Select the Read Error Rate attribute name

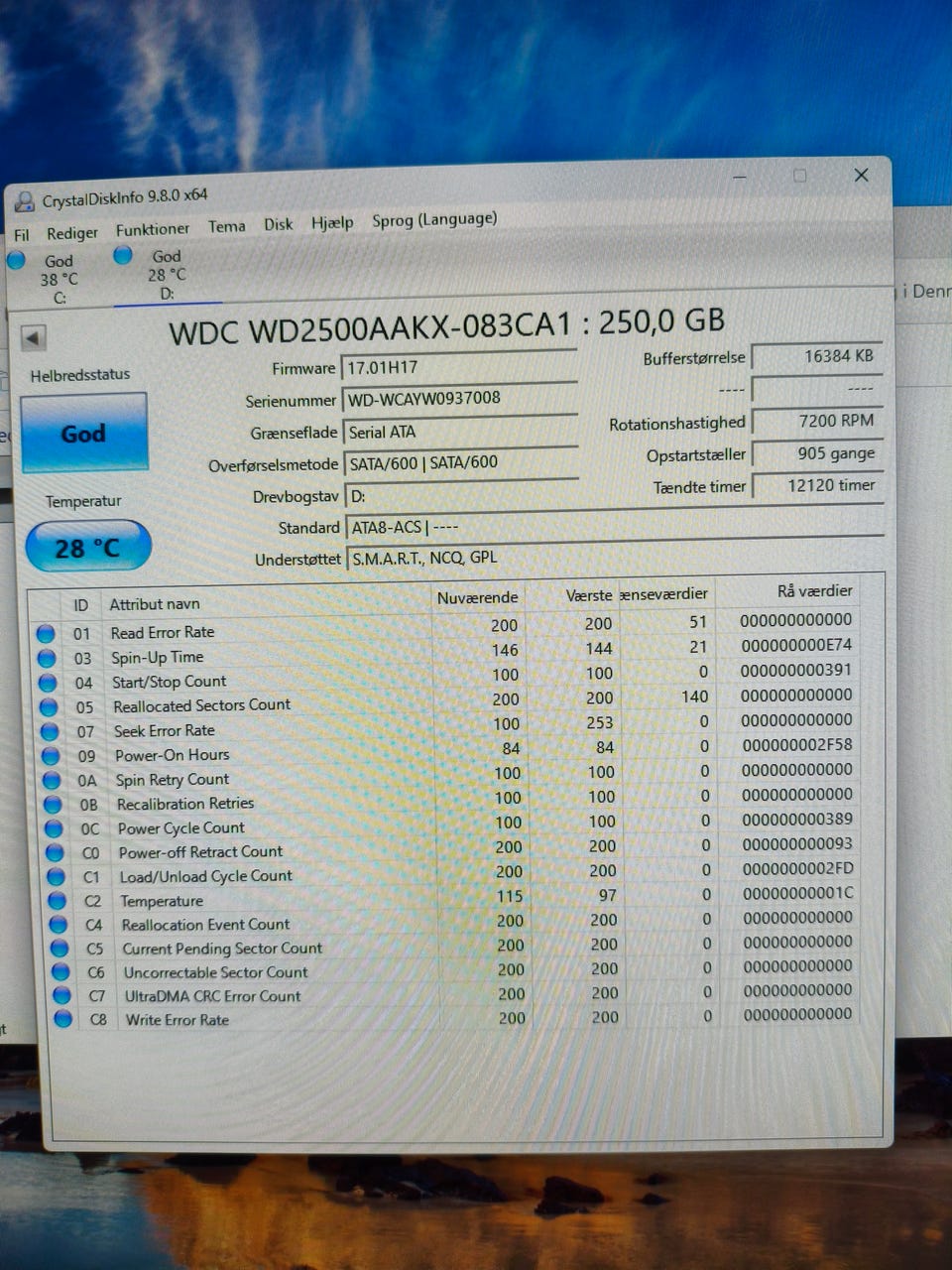point(163,632)
